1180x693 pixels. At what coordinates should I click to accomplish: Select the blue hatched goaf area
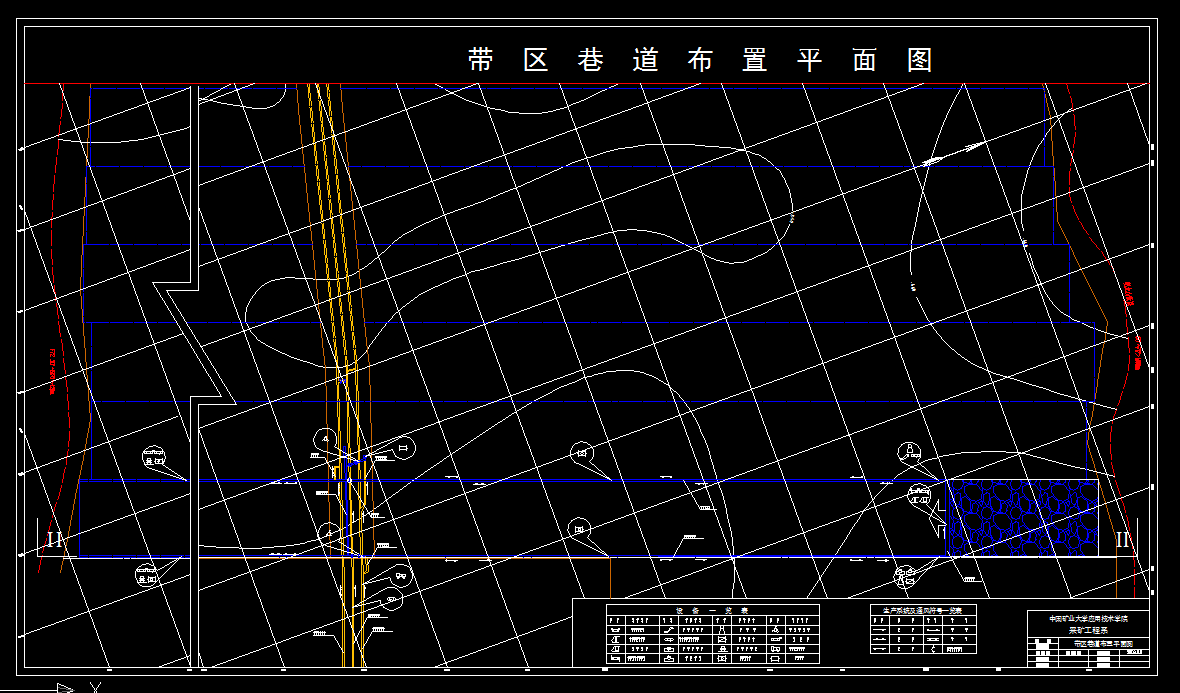pyautogui.click(x=1021, y=518)
